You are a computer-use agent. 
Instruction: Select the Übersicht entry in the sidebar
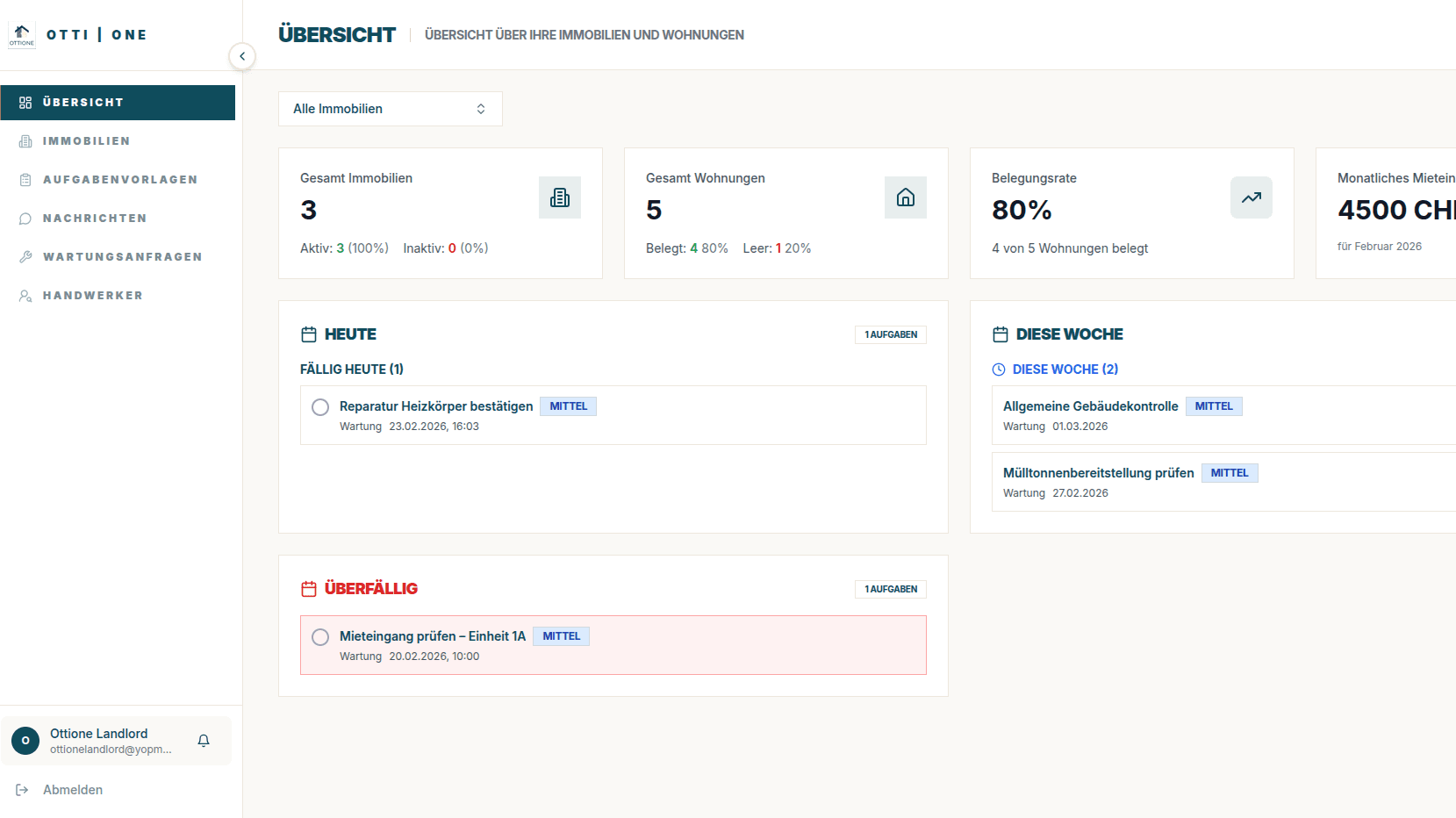click(x=83, y=102)
